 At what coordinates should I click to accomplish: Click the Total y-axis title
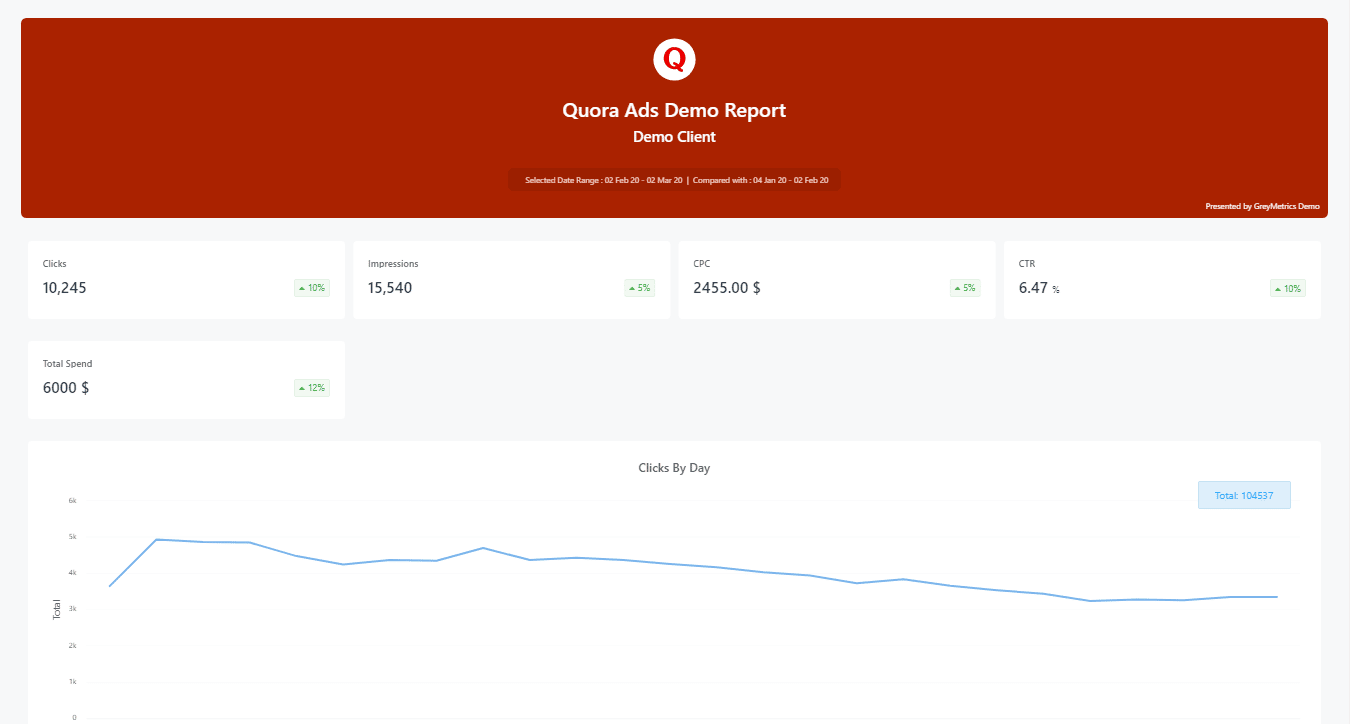coord(57,609)
